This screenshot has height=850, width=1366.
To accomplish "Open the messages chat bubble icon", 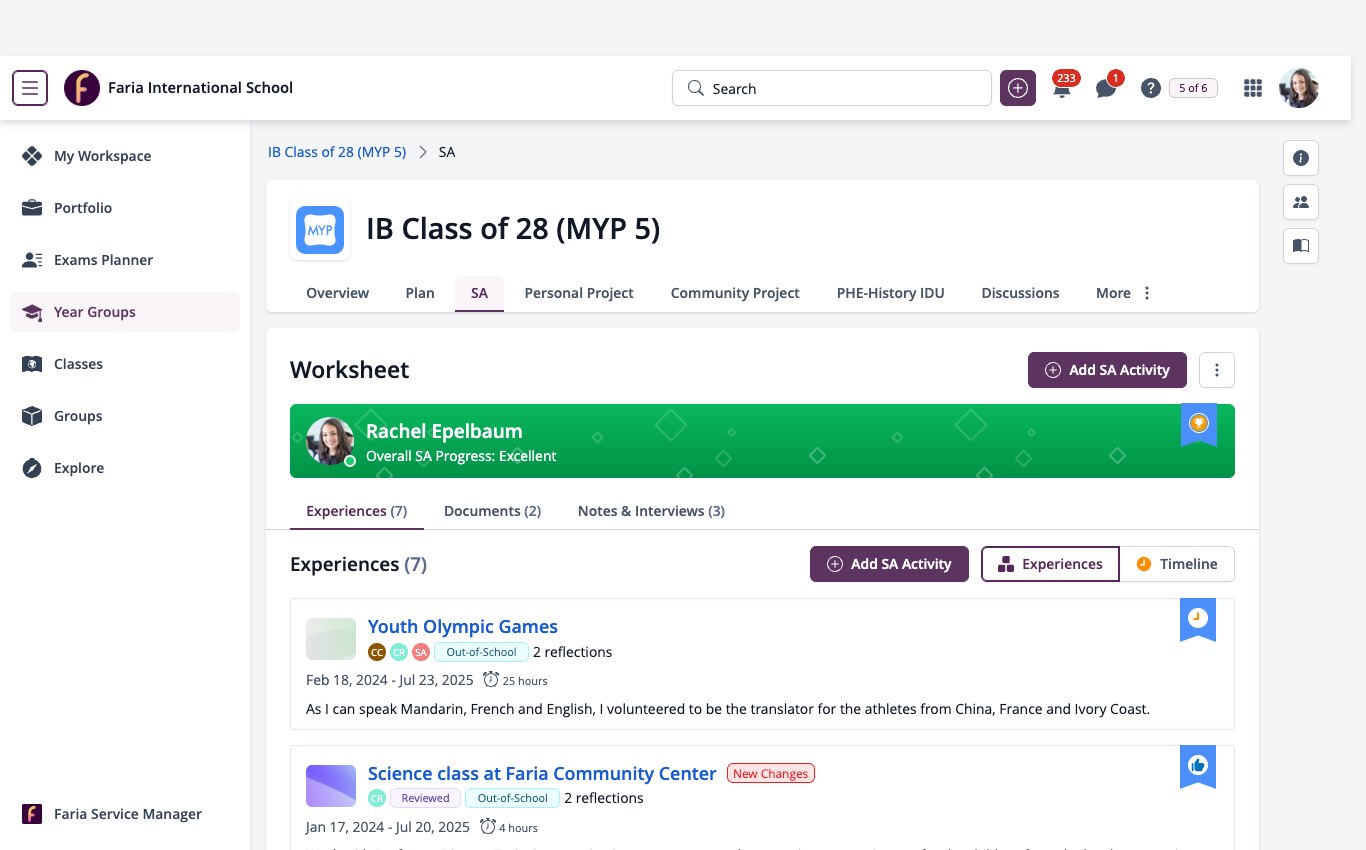I will point(1106,88).
